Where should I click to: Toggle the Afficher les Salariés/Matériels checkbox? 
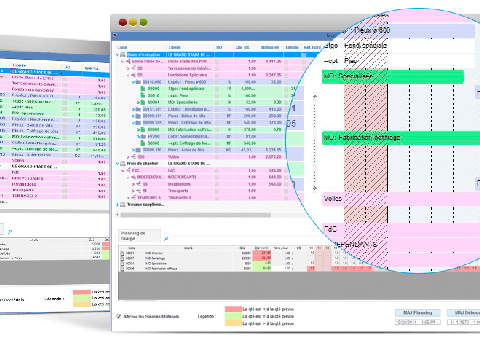click(119, 316)
